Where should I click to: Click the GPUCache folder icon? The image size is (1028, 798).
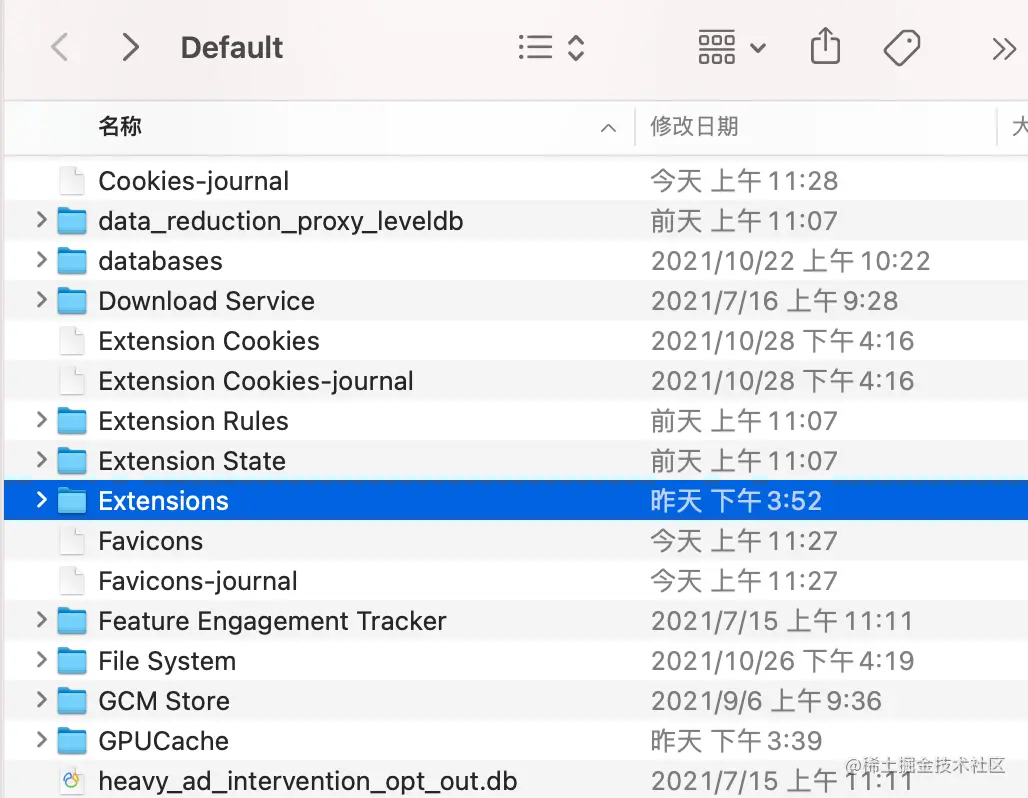[x=72, y=741]
